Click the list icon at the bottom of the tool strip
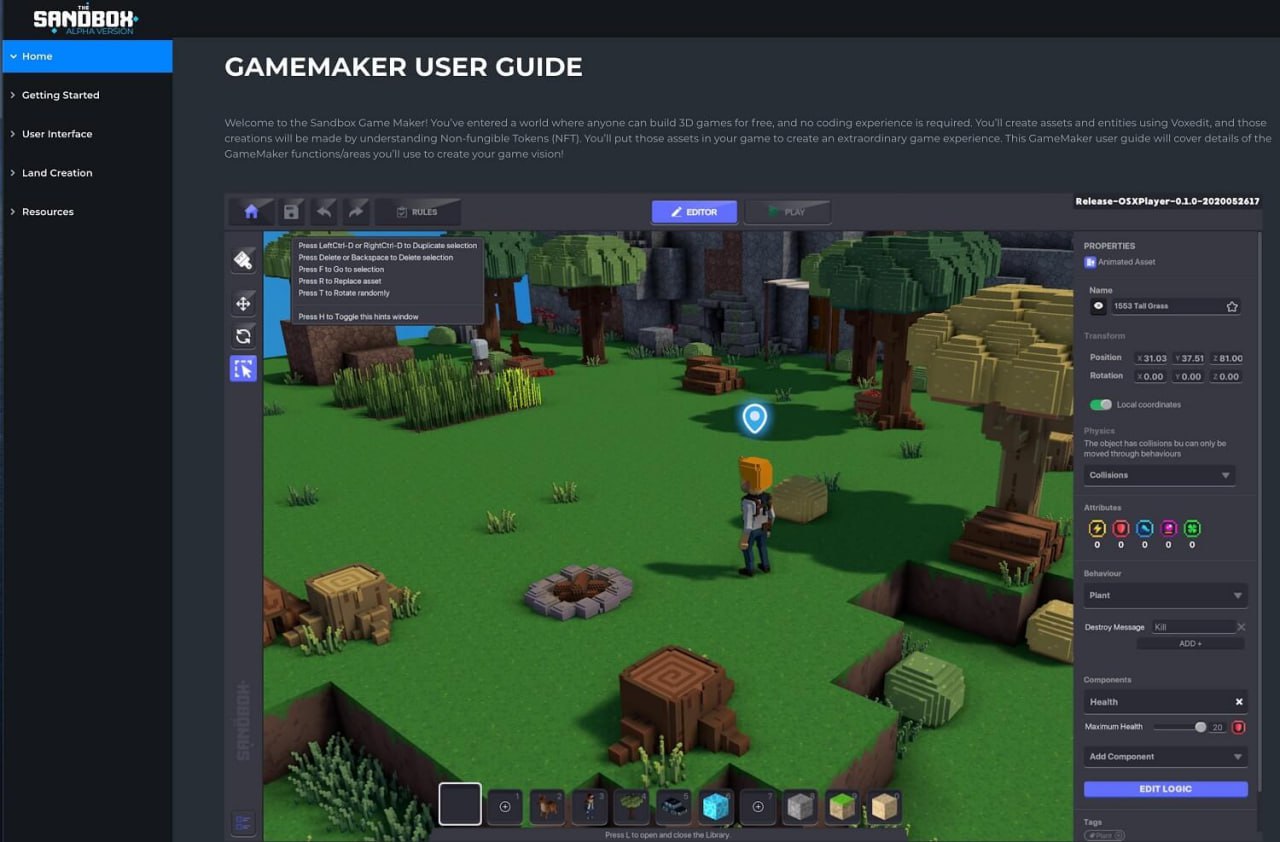Image resolution: width=1280 pixels, height=842 pixels. coord(243,823)
